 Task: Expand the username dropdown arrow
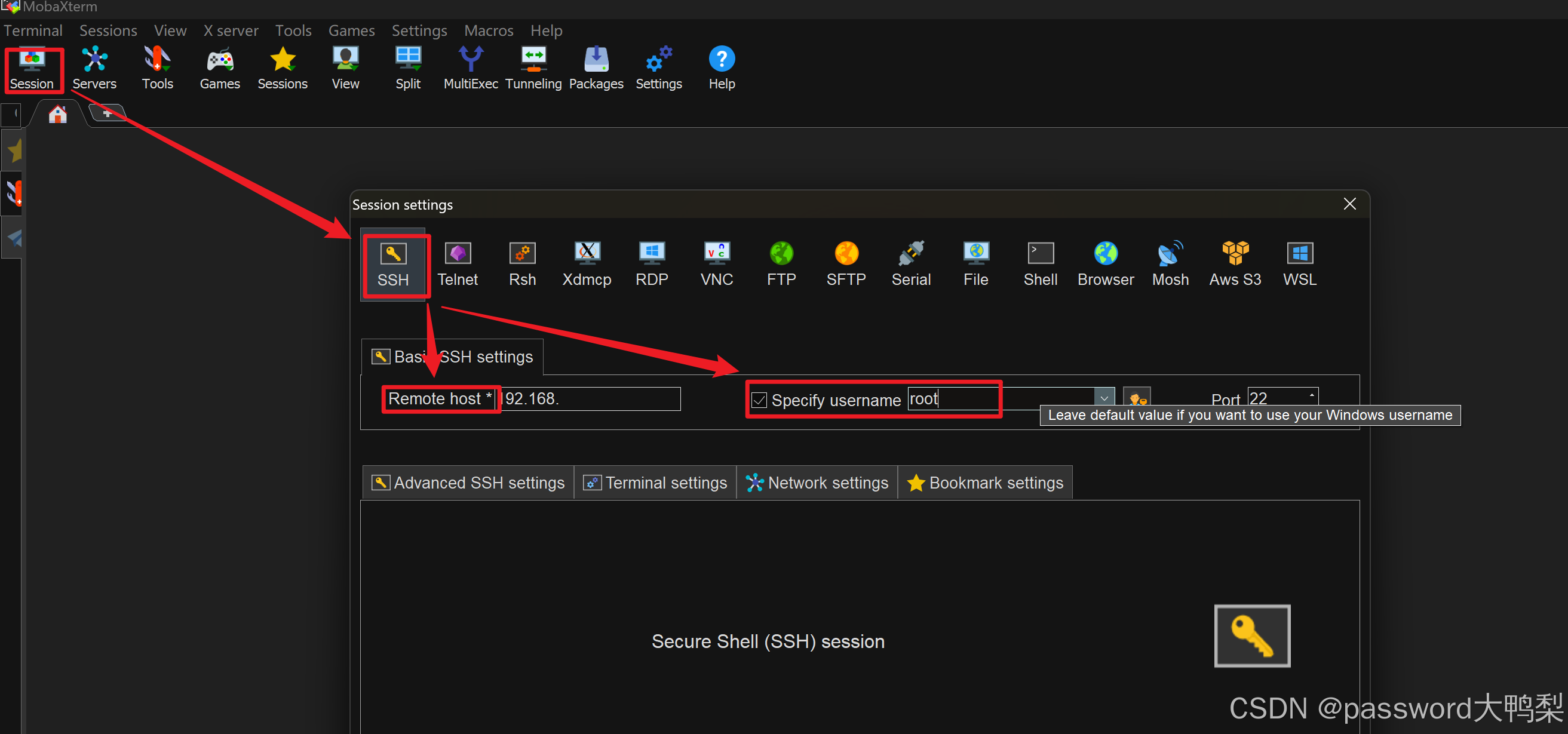point(1103,397)
